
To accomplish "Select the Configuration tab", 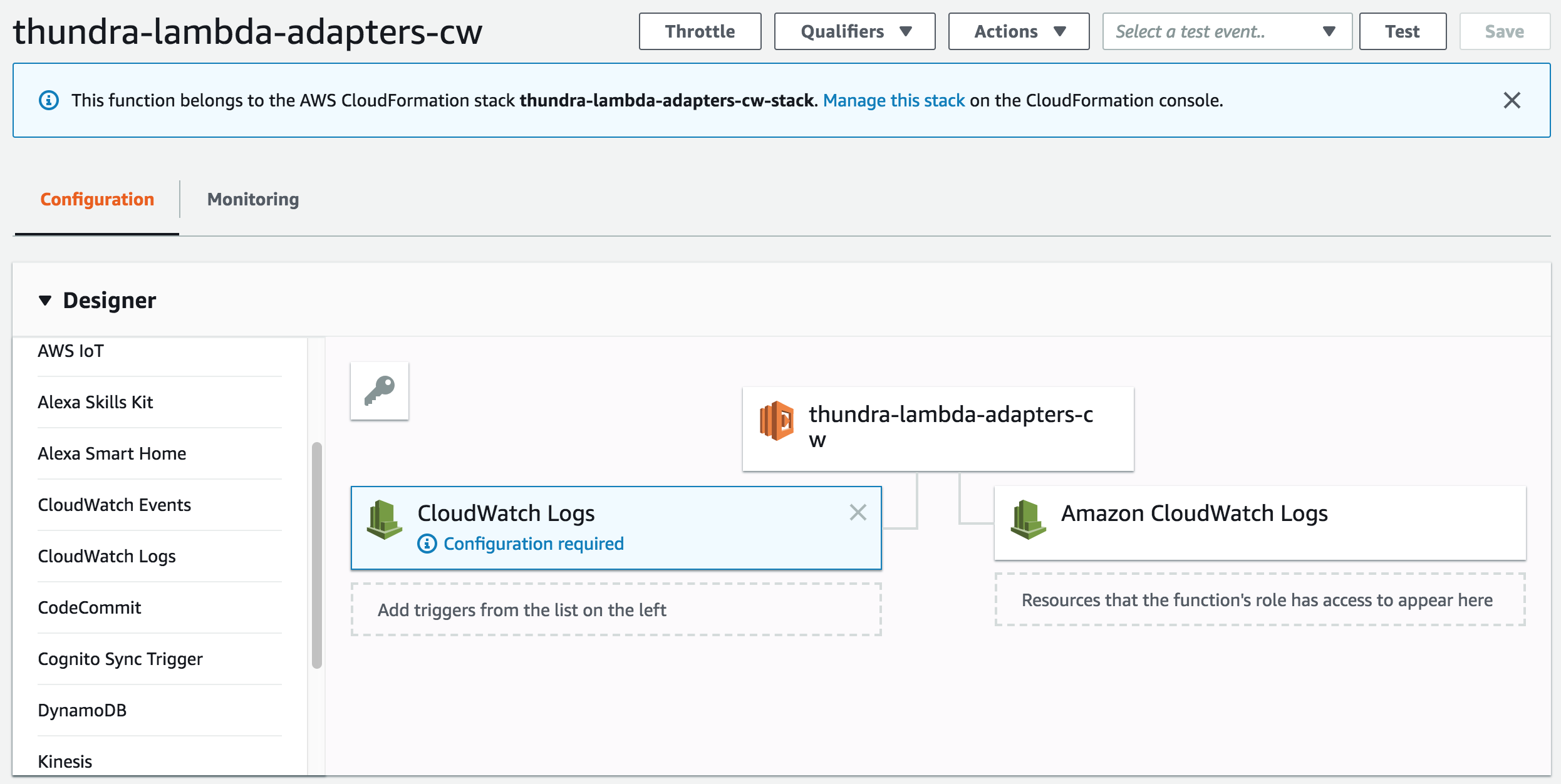I will click(x=97, y=199).
